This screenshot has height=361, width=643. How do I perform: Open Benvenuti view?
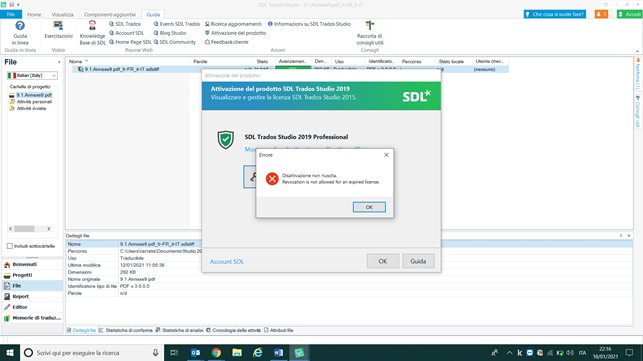[32, 265]
